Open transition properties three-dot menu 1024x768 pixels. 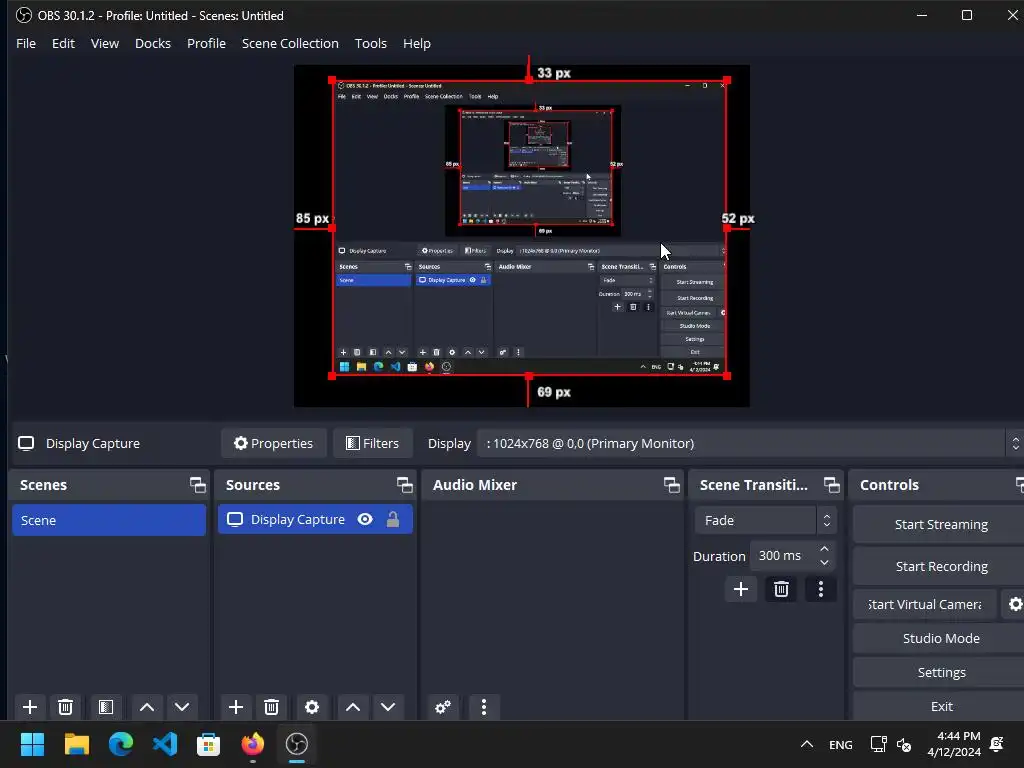point(821,589)
